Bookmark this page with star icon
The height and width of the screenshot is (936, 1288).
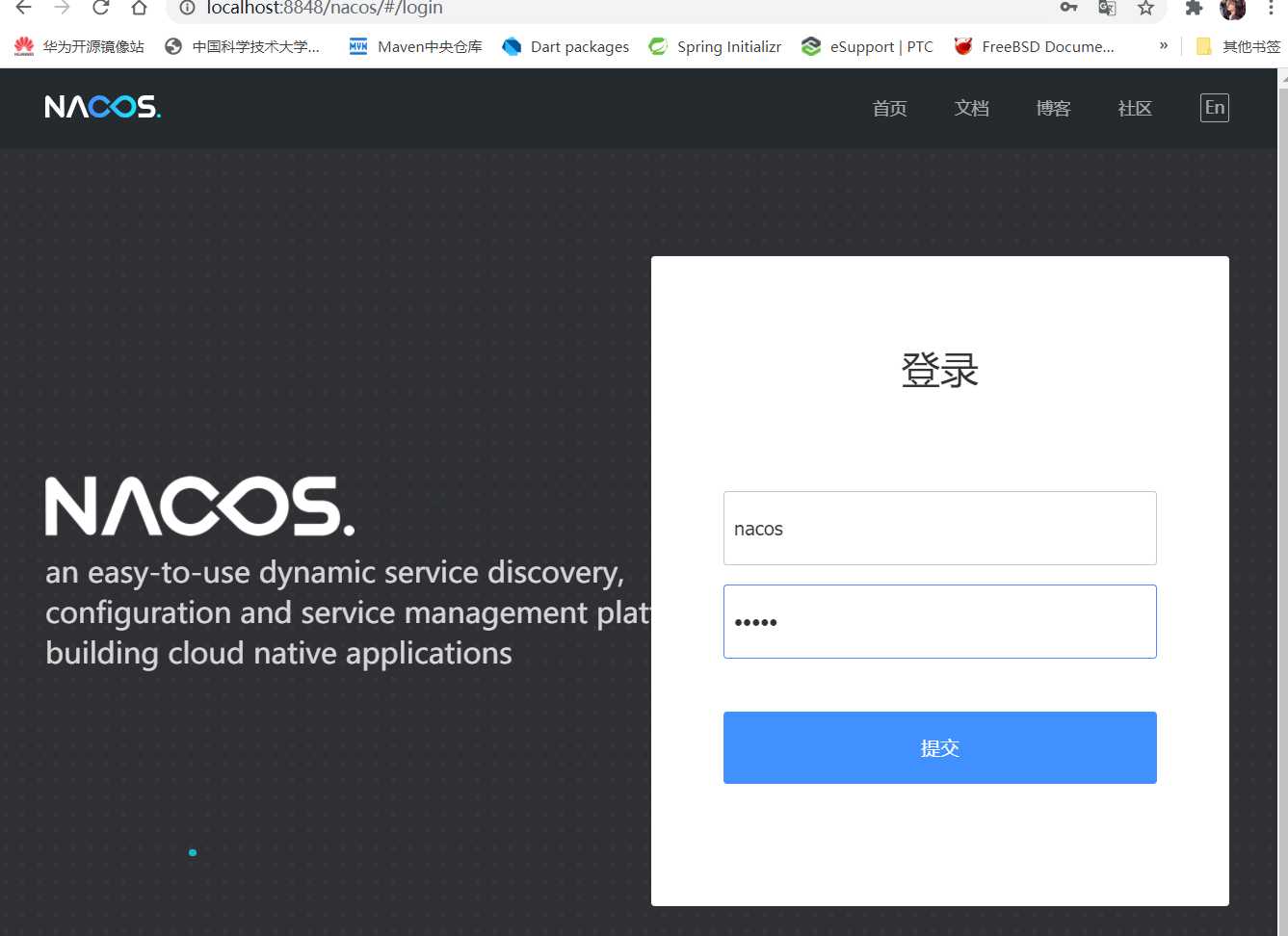click(x=1145, y=8)
